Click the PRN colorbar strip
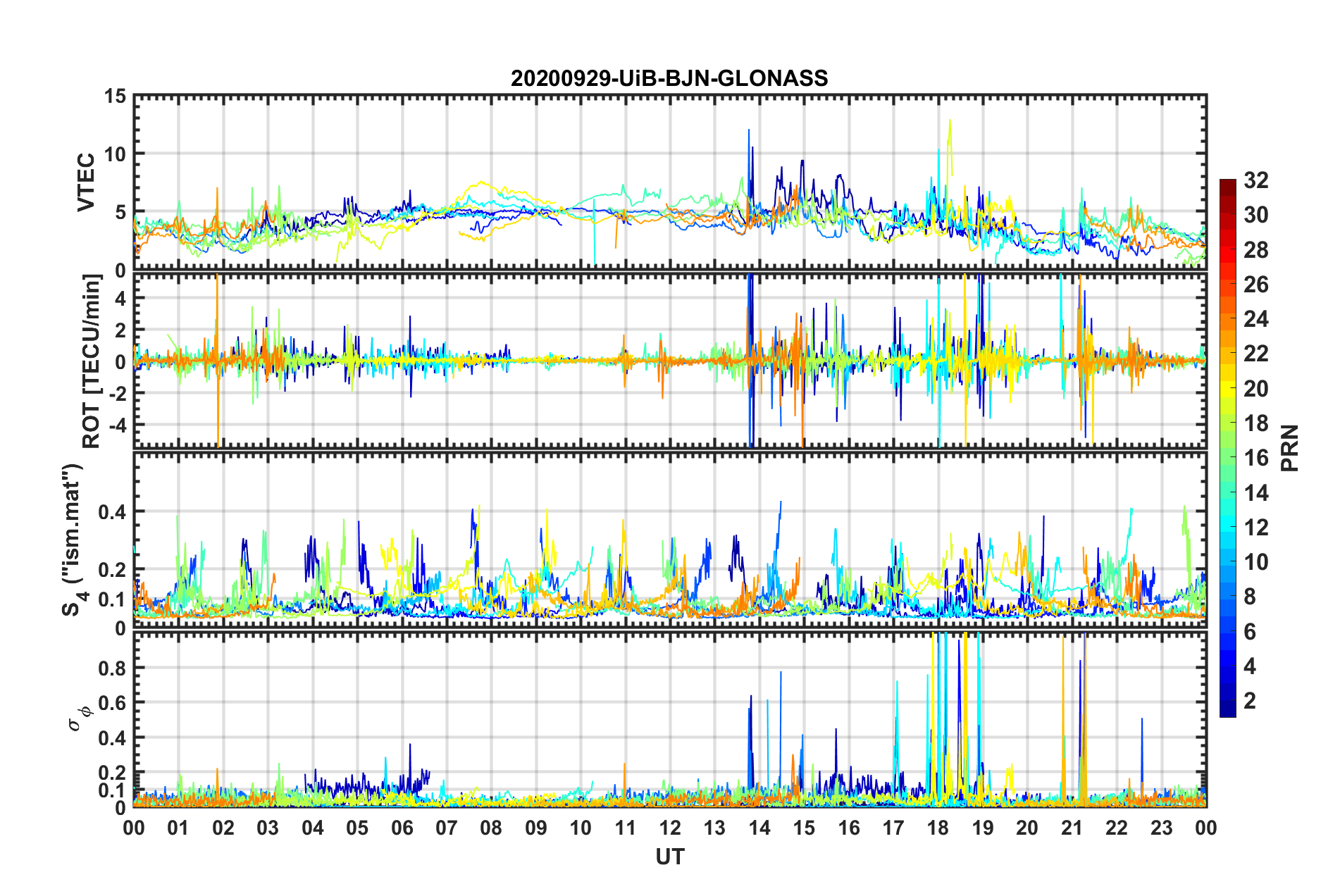Viewport: 1340px width, 896px height. (x=1227, y=448)
